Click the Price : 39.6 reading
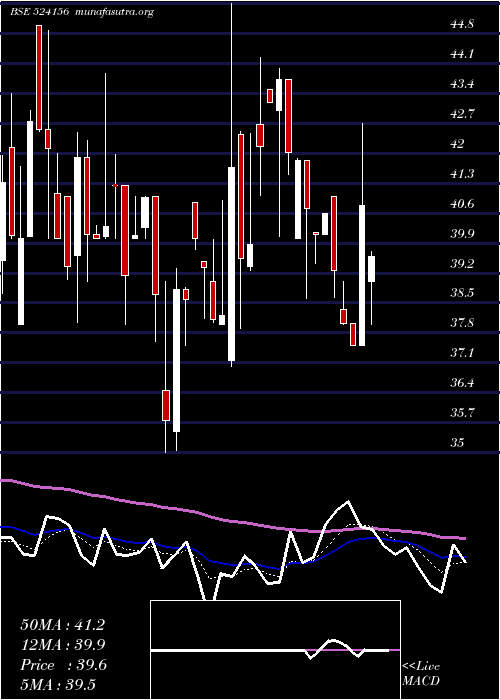 [62, 666]
